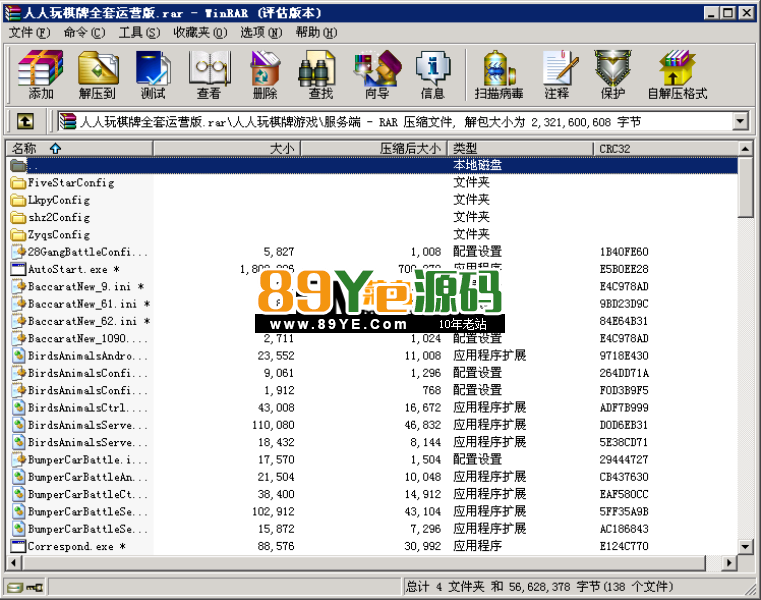
Task: Click the 添加 (Add) toolbar icon
Action: tap(41, 75)
